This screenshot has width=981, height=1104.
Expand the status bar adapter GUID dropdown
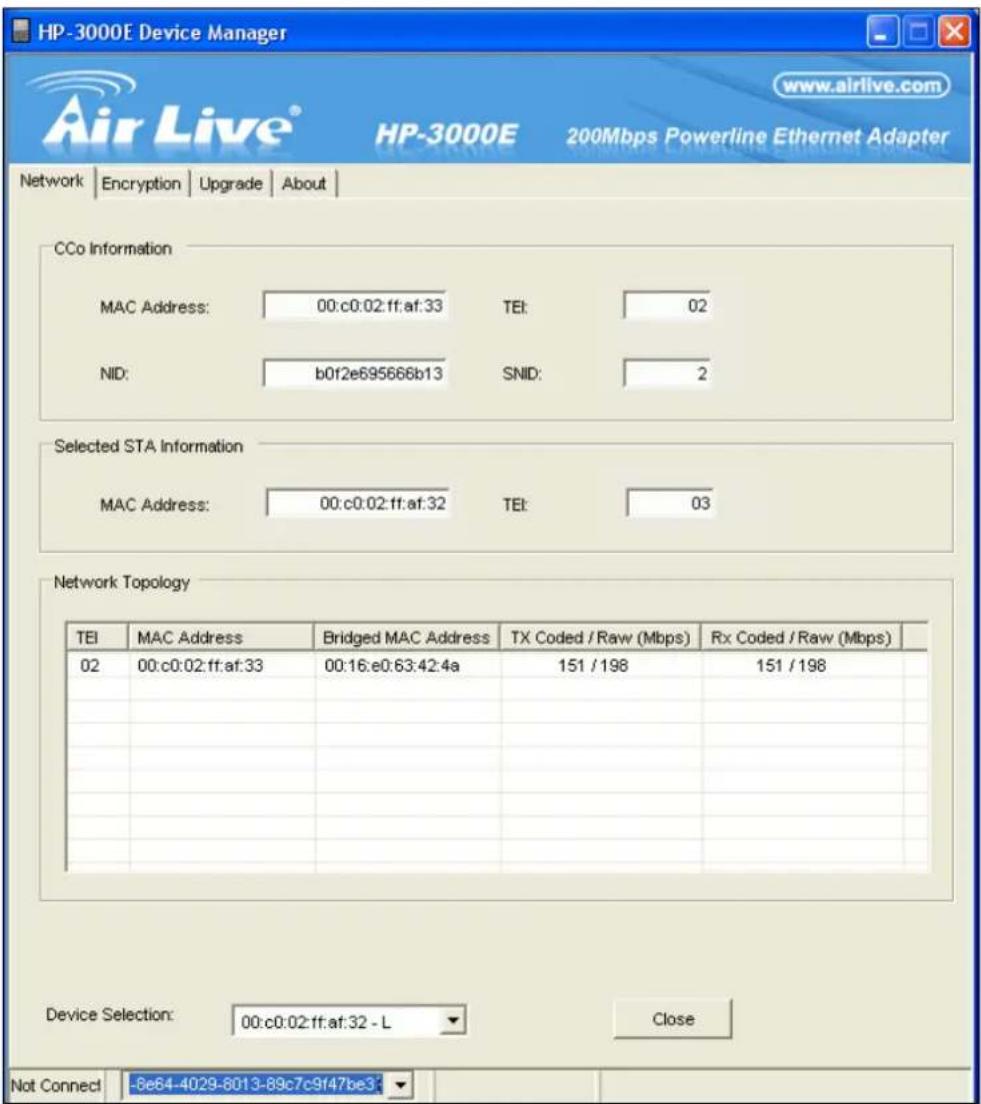coord(400,1084)
